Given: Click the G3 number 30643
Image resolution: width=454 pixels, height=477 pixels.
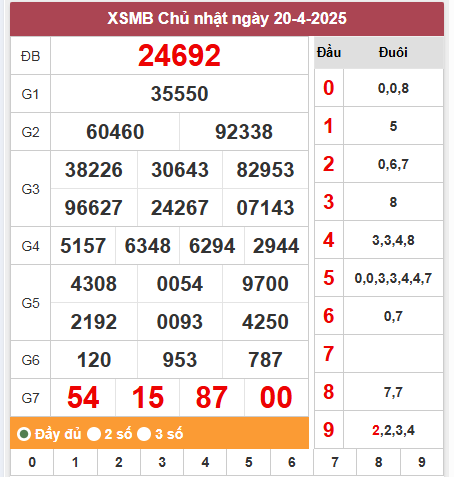Looking at the screenshot, I should [x=180, y=170].
